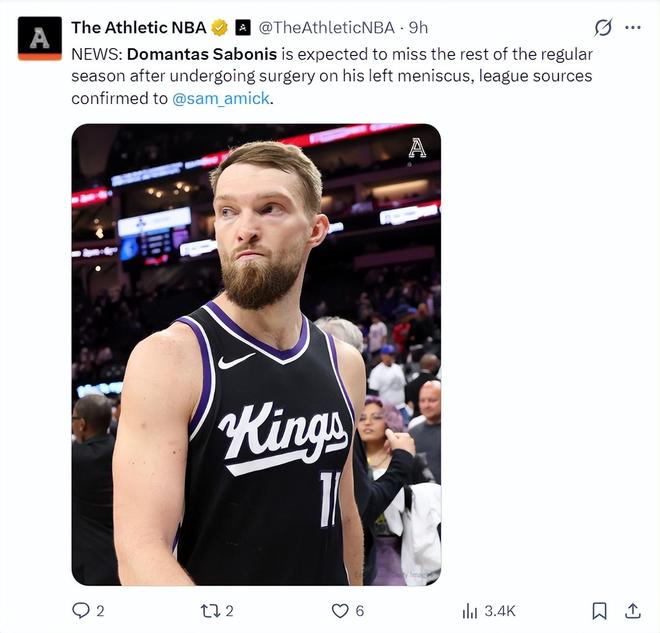Screen dimensions: 660x633
Task: Visit the @TheAthleticNBA handle
Action: 327,28
